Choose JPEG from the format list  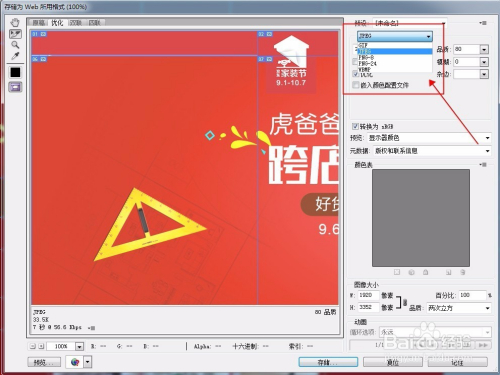point(395,51)
